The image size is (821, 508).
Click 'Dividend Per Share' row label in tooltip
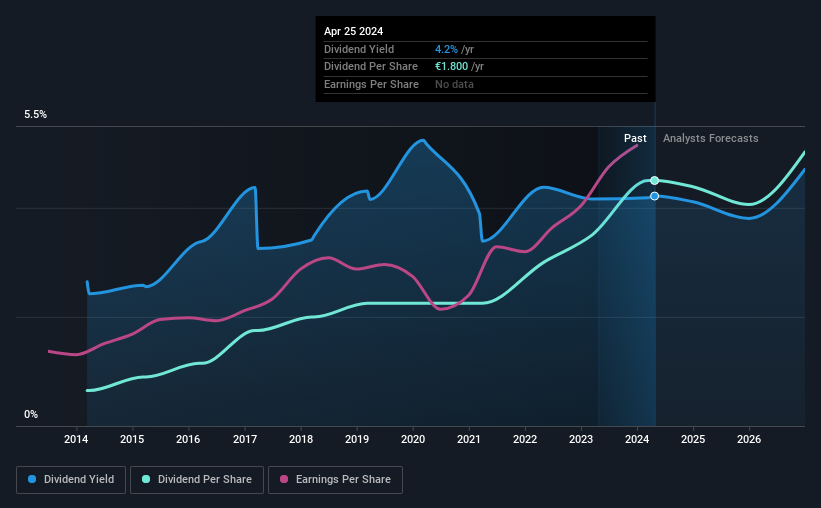(x=371, y=67)
